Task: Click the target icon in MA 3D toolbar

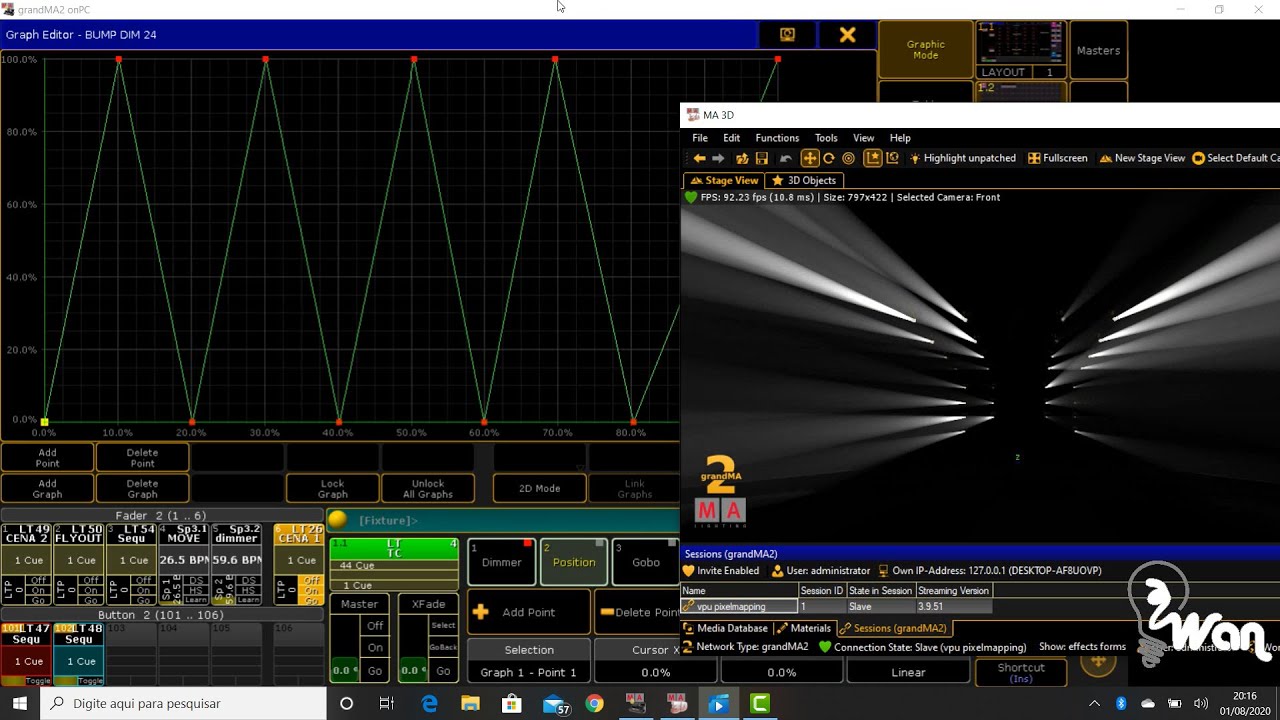Action: pos(849,158)
